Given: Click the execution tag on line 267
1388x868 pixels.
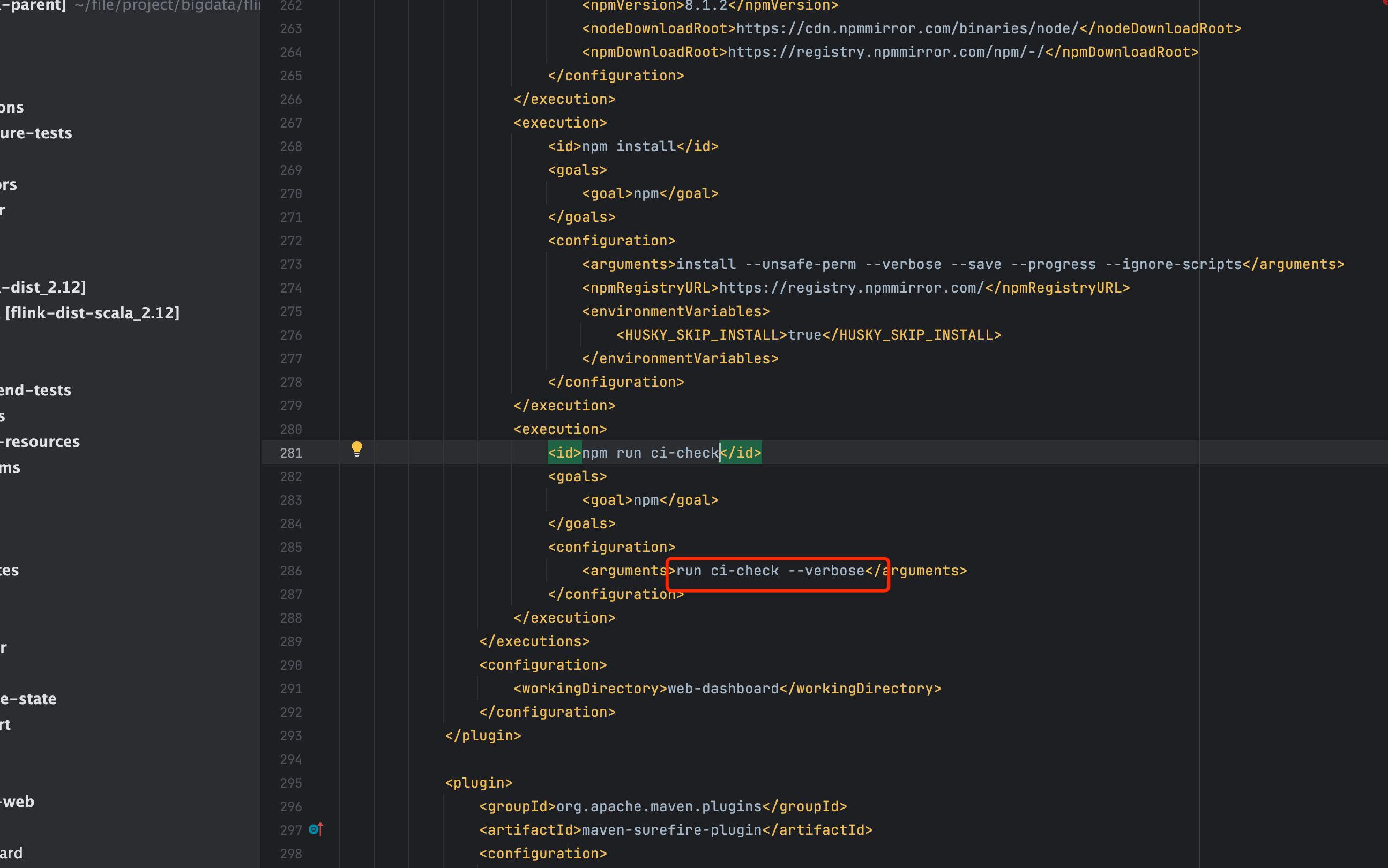Looking at the screenshot, I should [x=560, y=123].
